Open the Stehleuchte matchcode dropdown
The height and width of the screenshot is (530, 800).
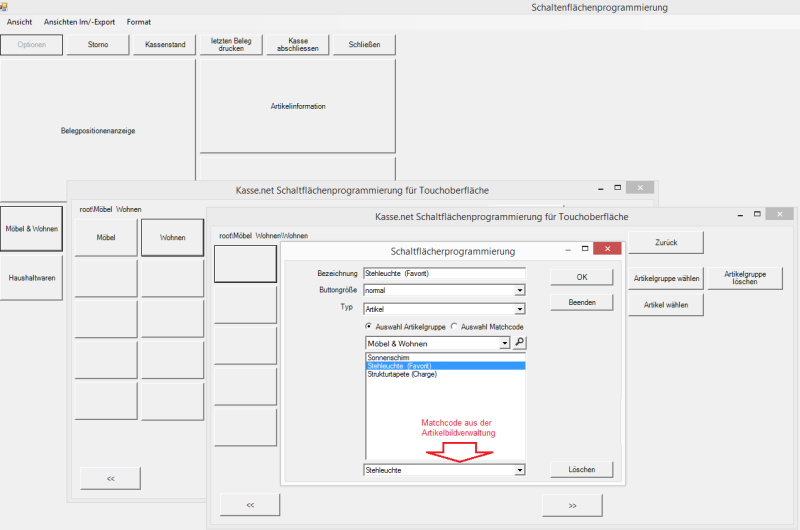pyautogui.click(x=519, y=469)
